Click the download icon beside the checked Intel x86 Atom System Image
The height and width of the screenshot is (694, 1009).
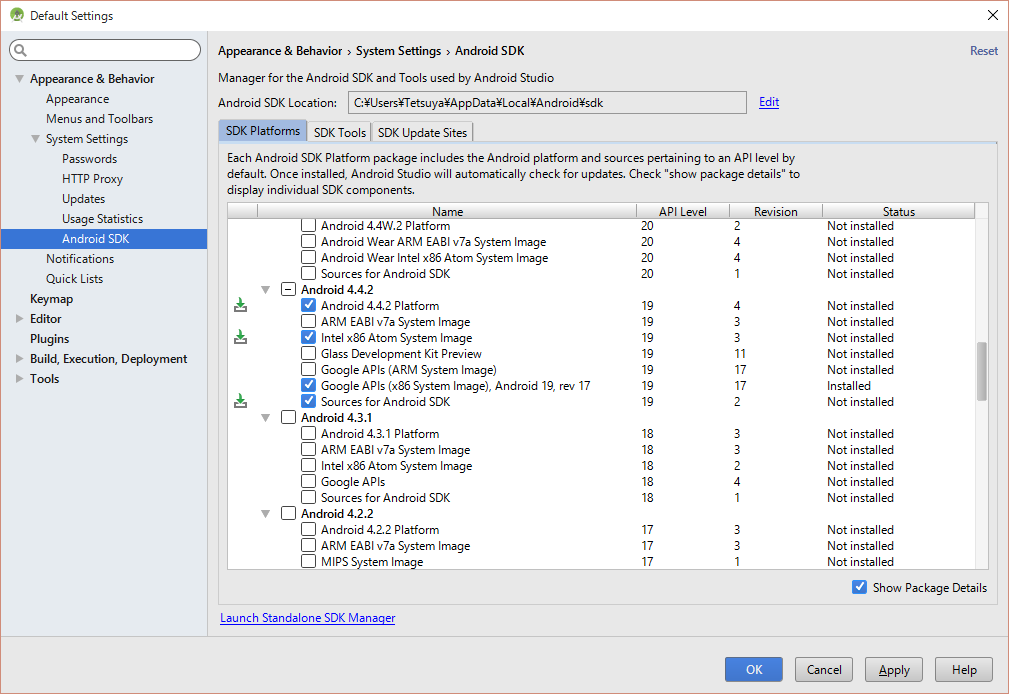point(240,337)
